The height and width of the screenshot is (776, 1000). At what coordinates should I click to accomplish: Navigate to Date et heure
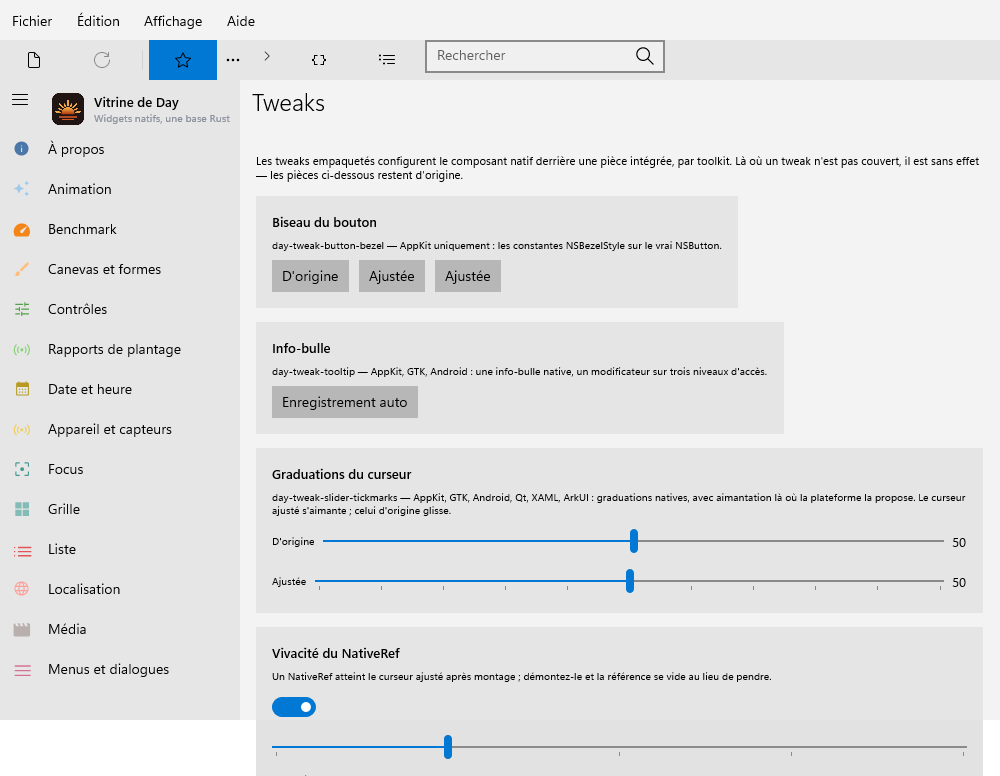[x=120, y=389]
